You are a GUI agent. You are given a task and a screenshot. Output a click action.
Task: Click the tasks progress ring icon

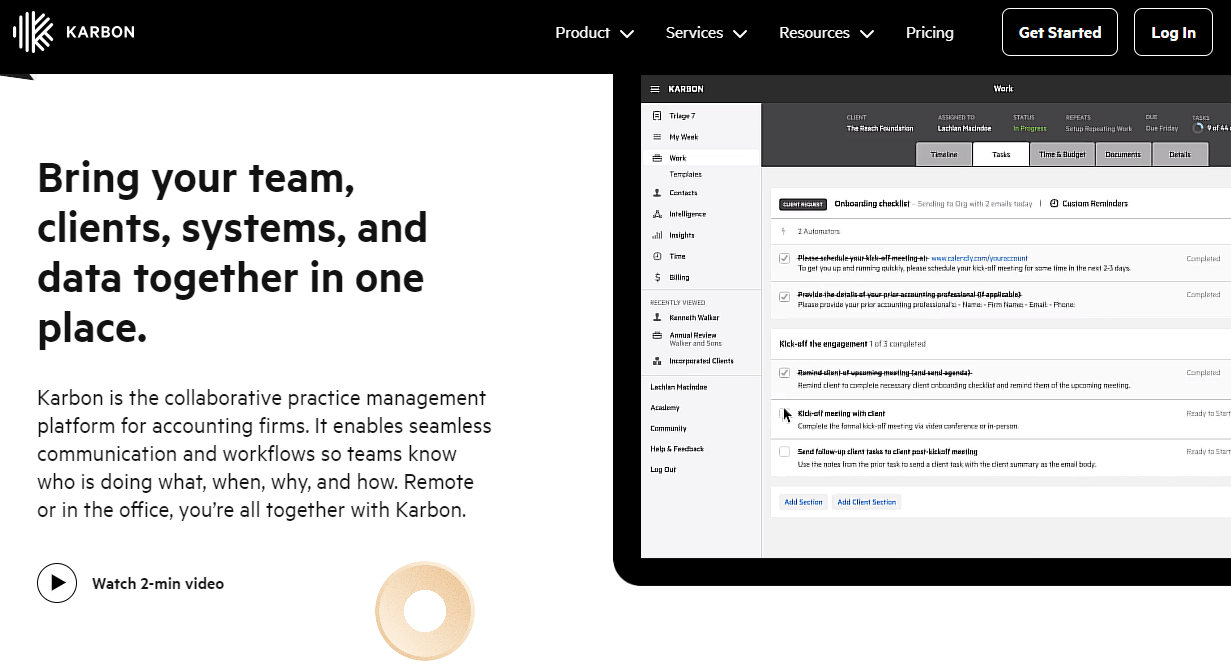tap(1198, 128)
